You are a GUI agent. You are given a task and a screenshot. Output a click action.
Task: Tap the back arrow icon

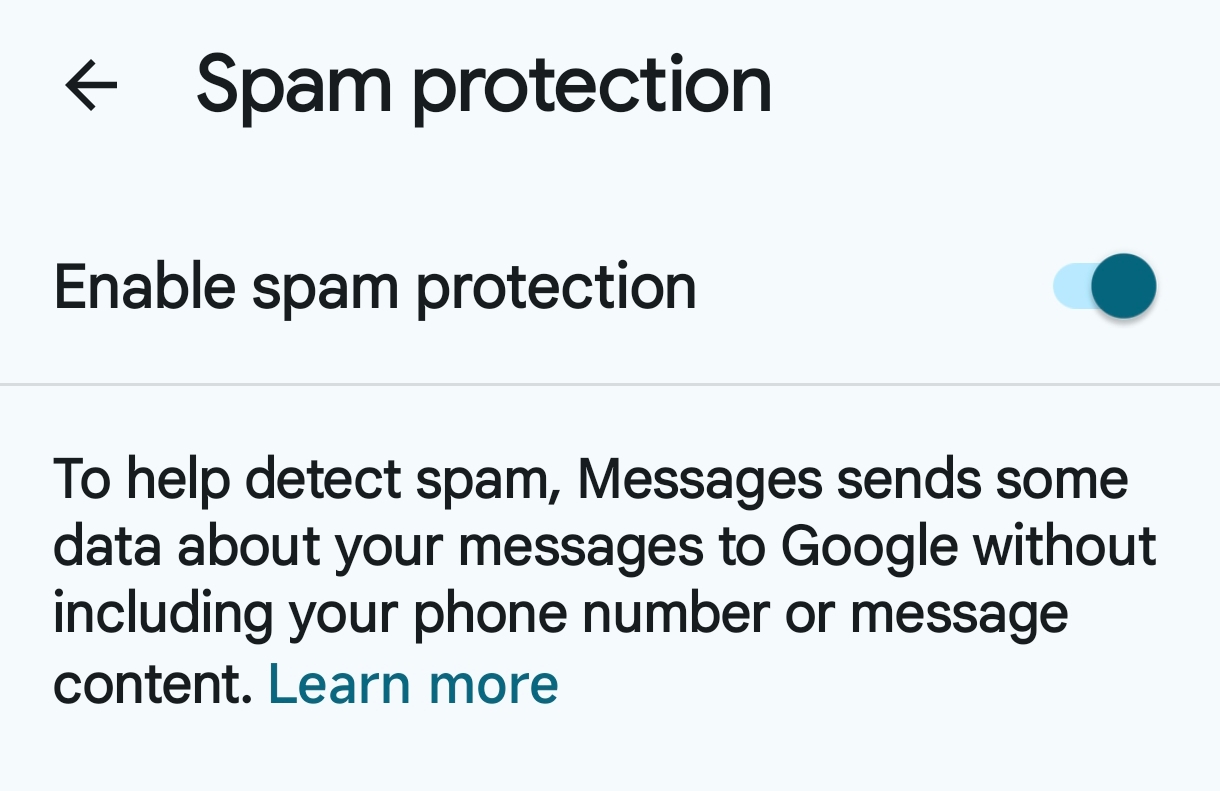[x=91, y=85]
